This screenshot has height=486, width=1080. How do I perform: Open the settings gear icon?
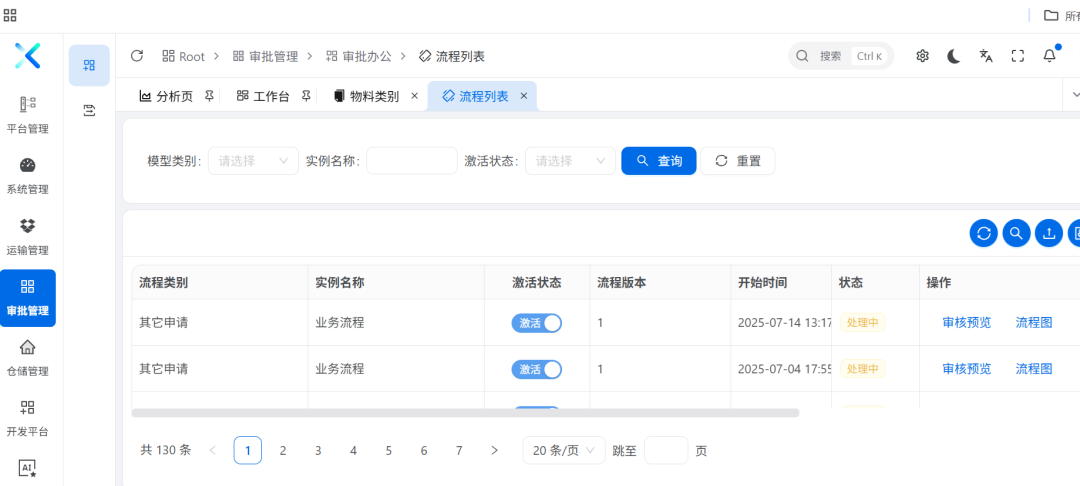click(x=922, y=56)
